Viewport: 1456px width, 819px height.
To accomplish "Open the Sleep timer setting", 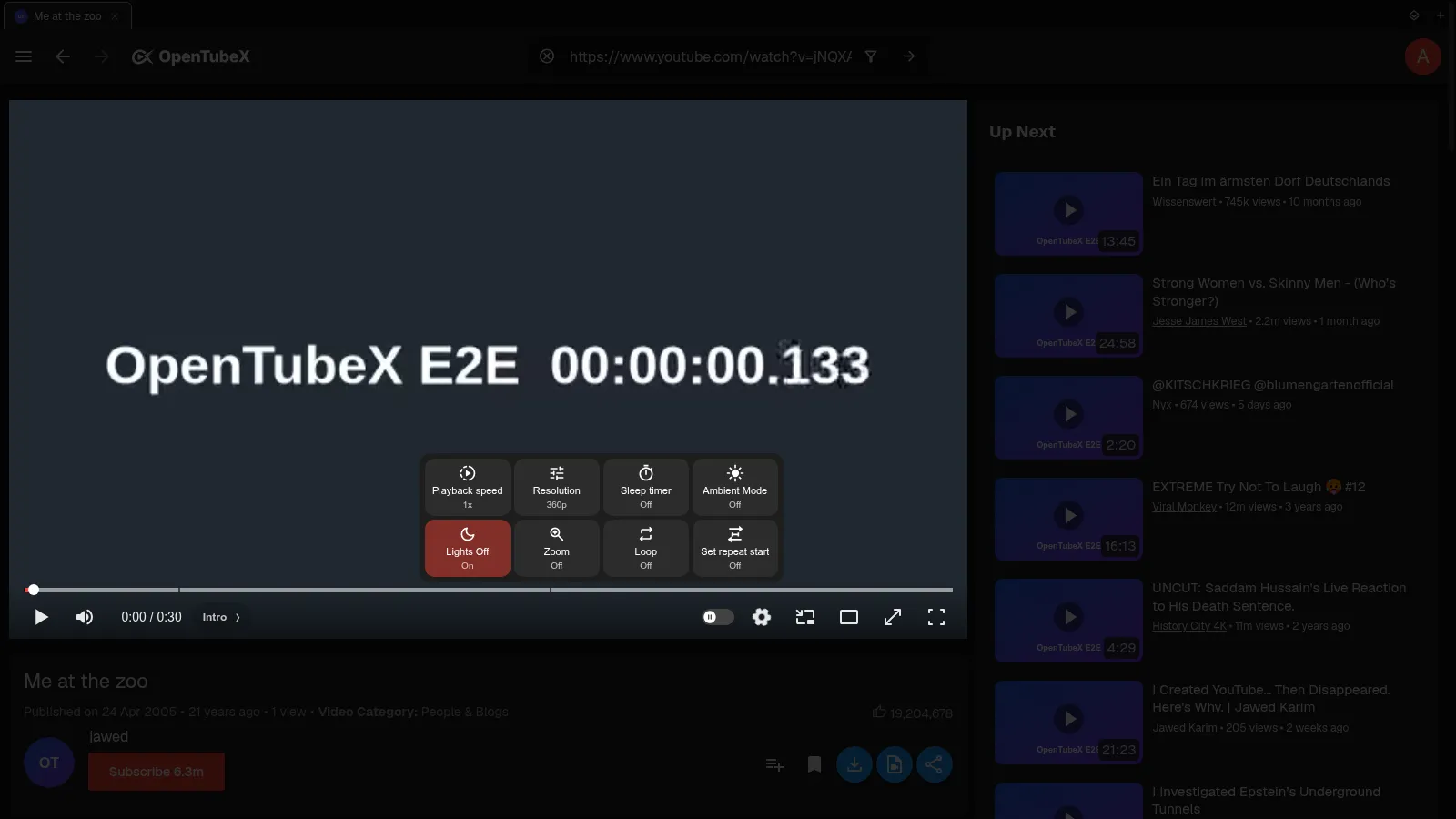I will click(646, 487).
